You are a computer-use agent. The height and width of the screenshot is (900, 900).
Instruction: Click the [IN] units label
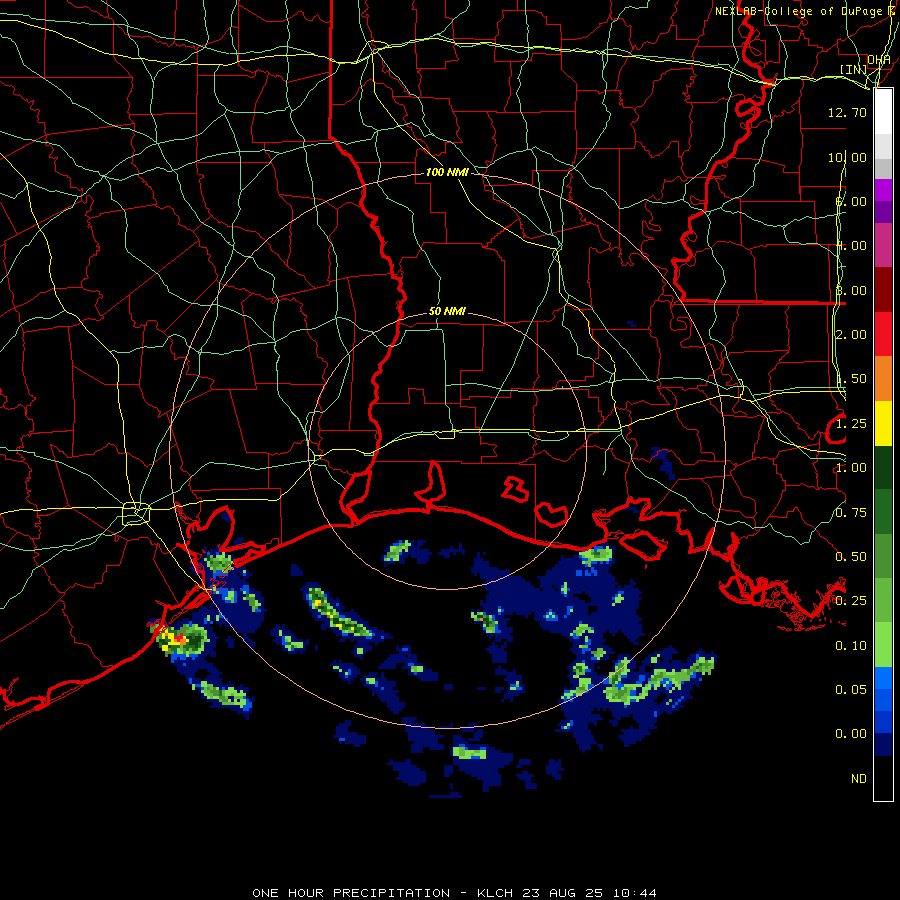854,70
